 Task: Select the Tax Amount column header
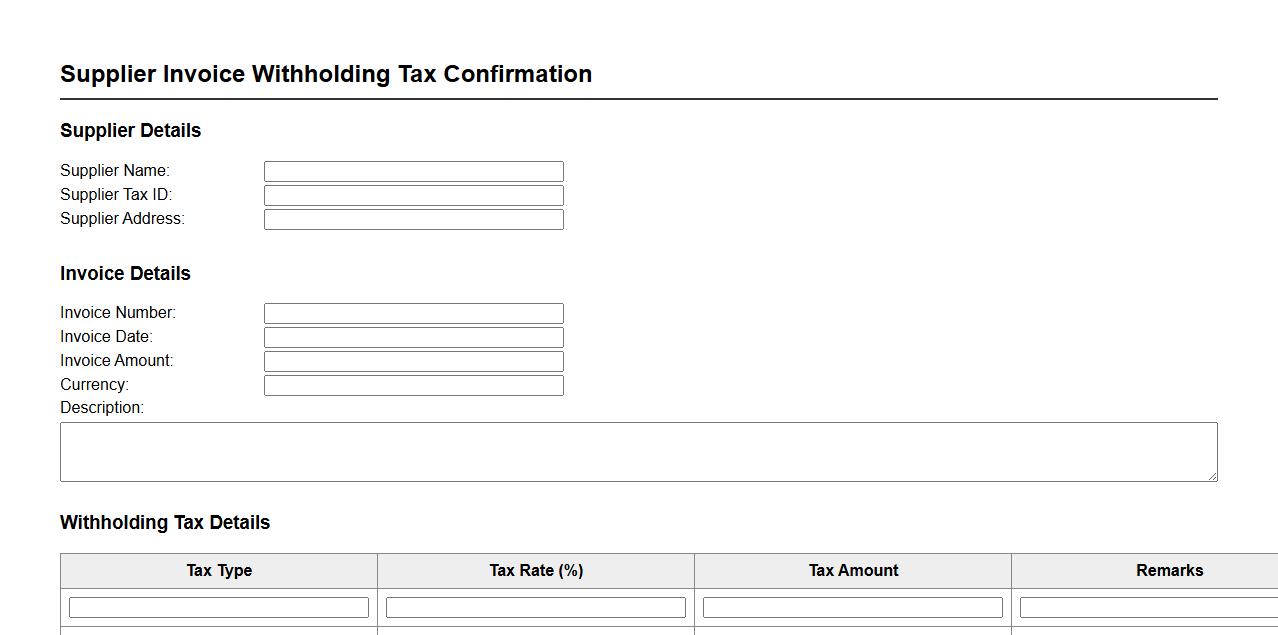[853, 571]
